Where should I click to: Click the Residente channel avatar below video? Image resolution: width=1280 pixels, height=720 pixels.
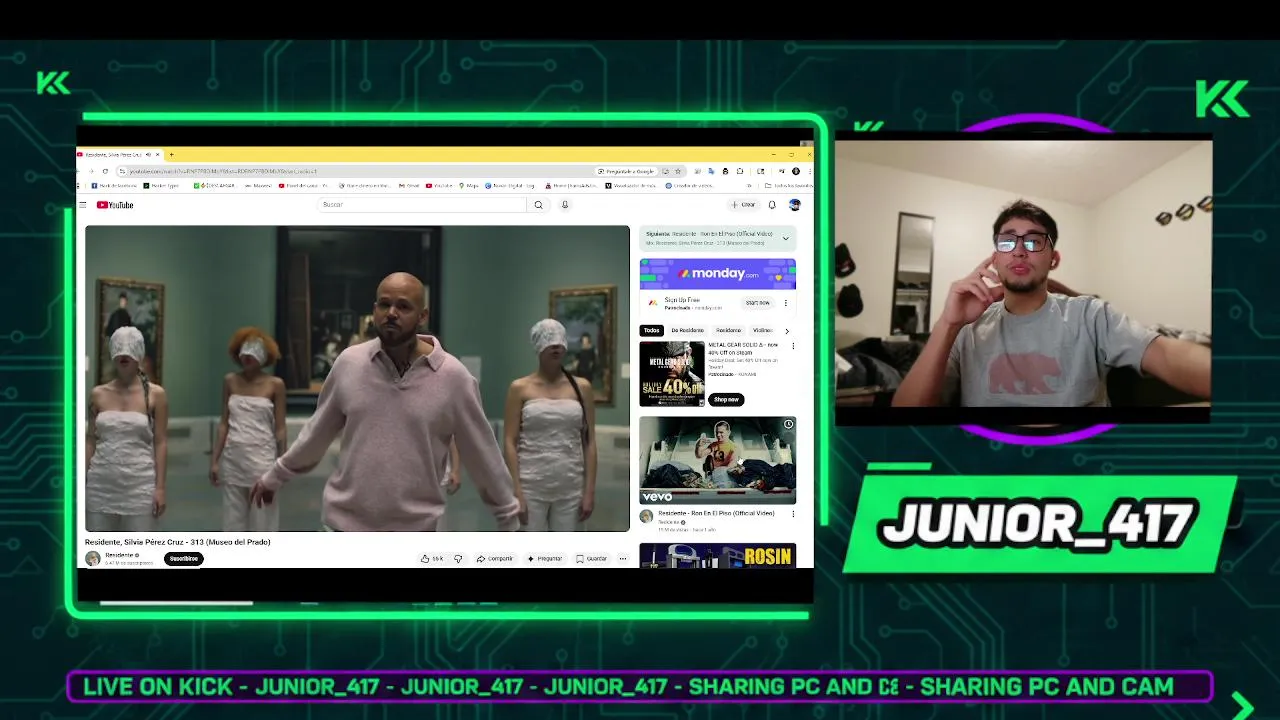(93, 558)
